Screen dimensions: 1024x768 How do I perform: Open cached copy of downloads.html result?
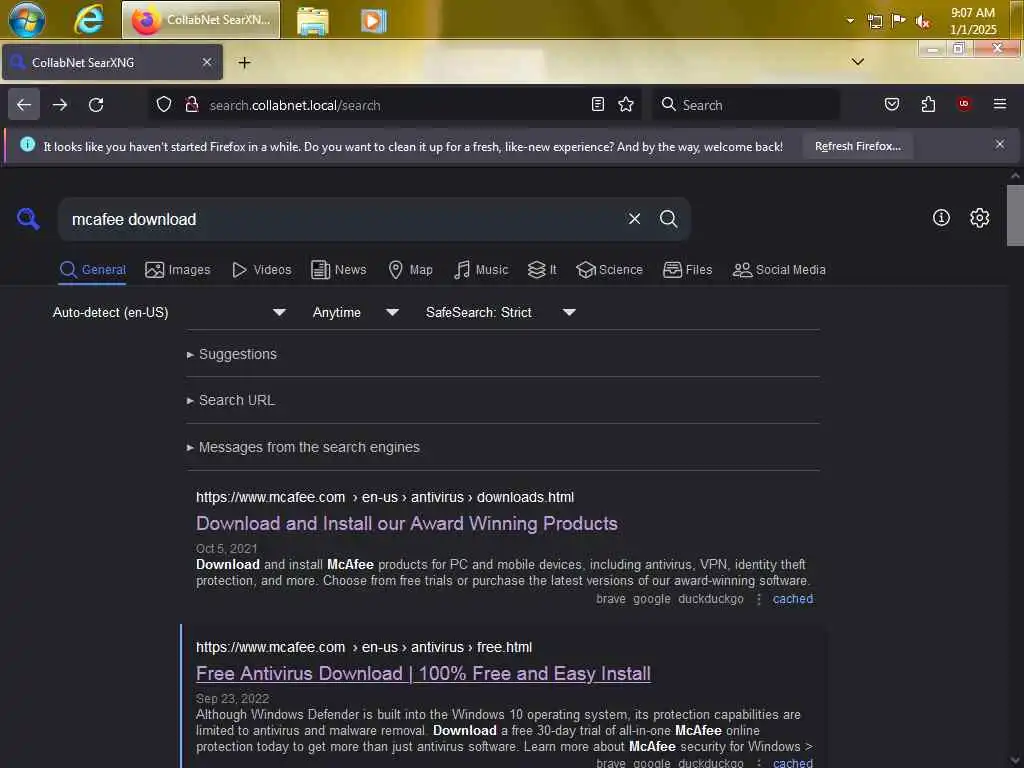tap(793, 599)
